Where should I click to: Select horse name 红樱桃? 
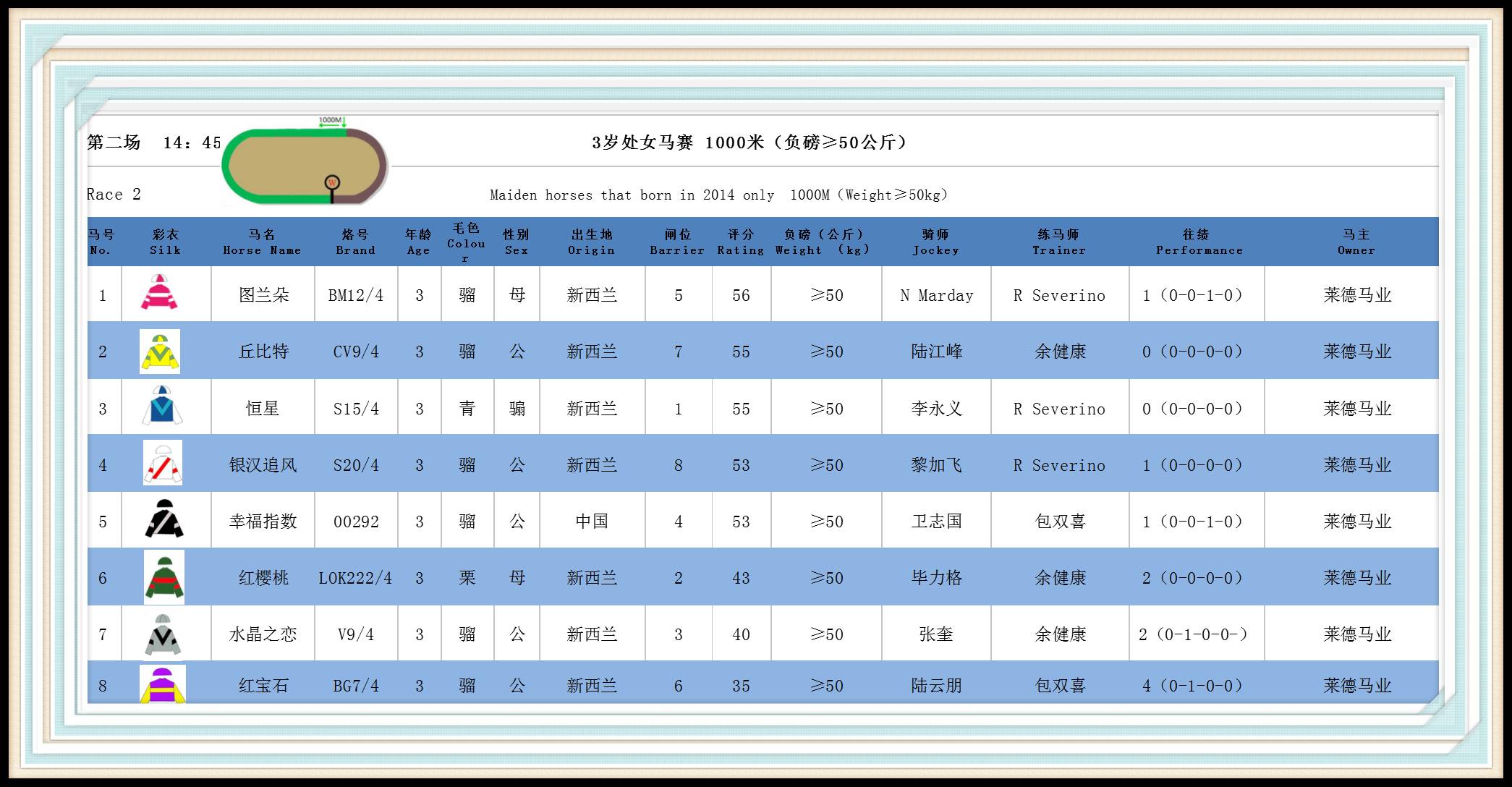point(263,578)
